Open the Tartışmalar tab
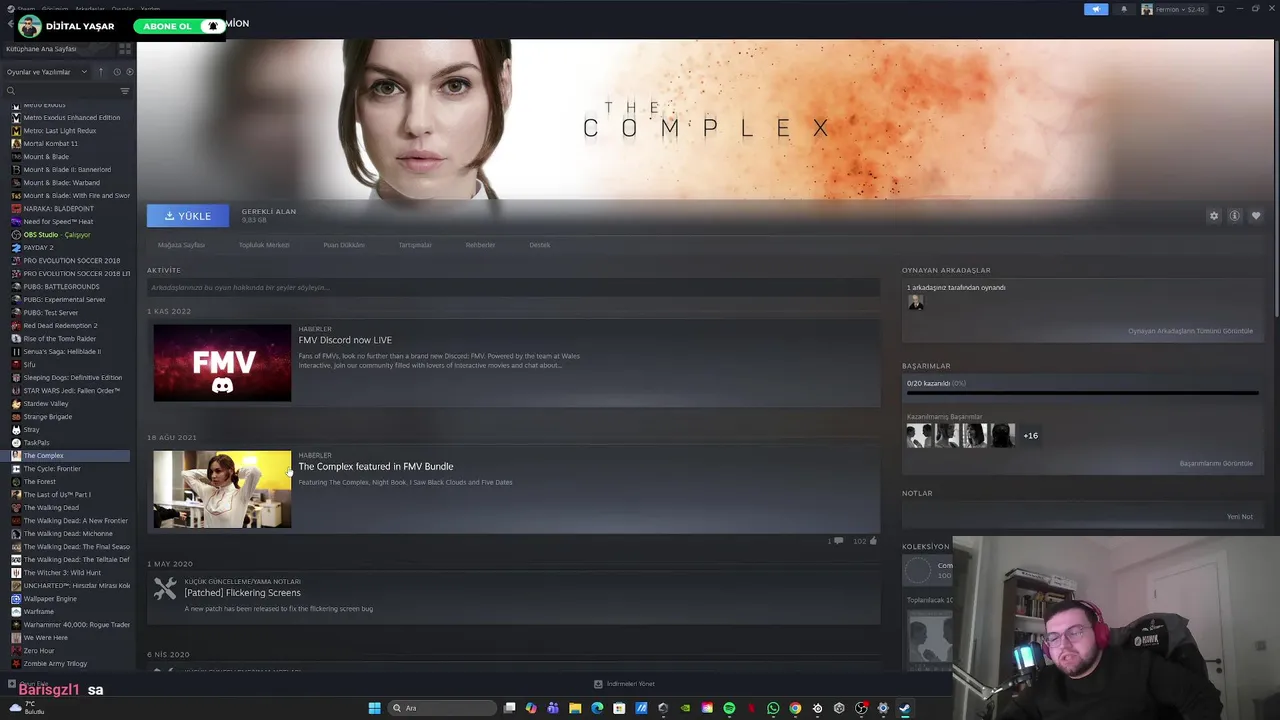The image size is (1280, 720). pos(415,245)
